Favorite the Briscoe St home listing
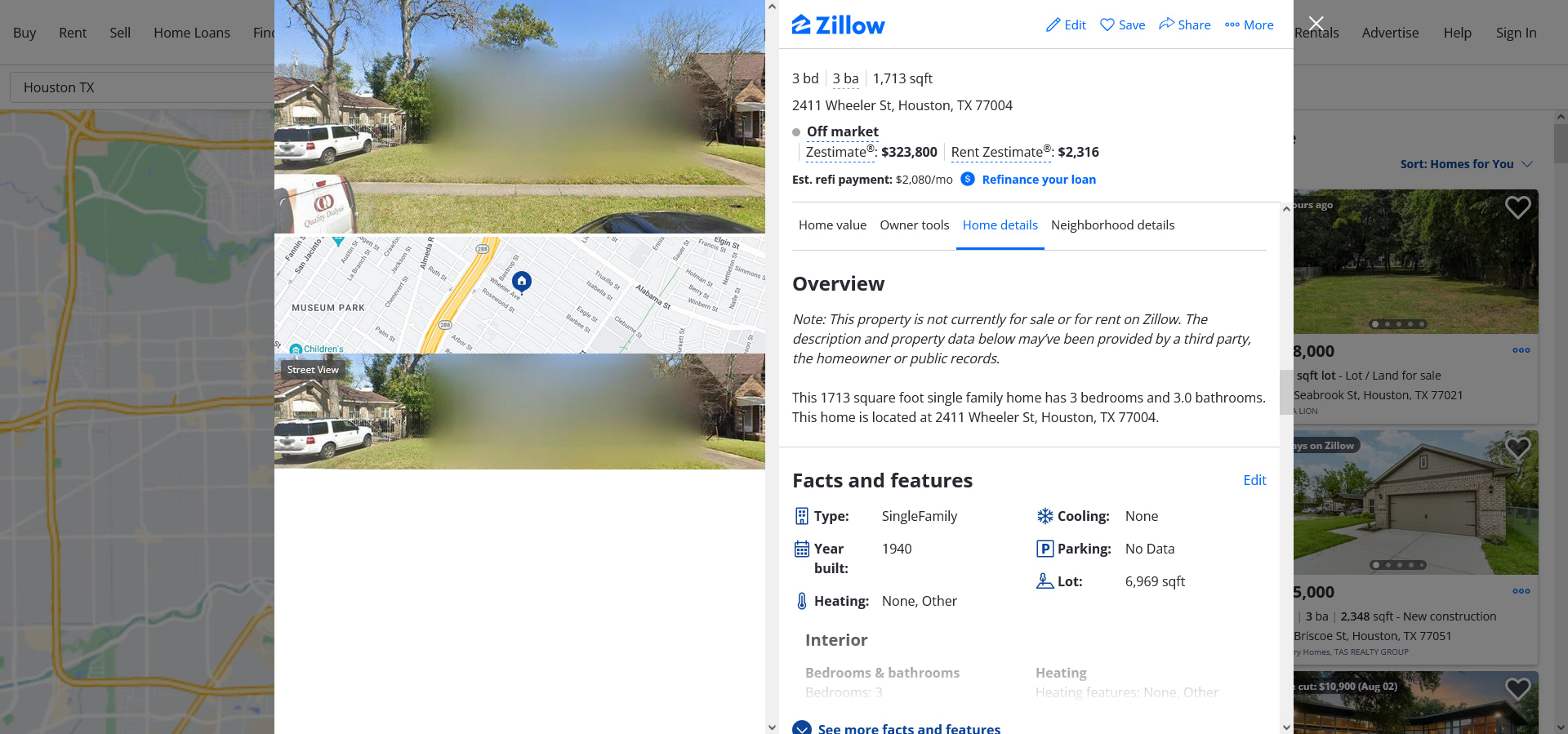The height and width of the screenshot is (734, 1568). click(1518, 447)
